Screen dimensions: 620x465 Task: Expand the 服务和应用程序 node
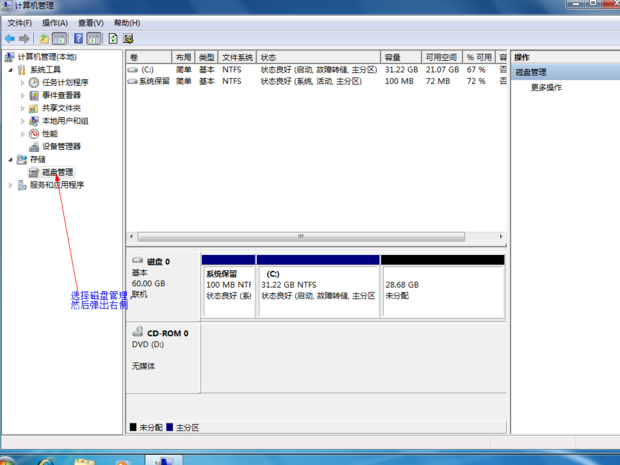tap(11, 185)
